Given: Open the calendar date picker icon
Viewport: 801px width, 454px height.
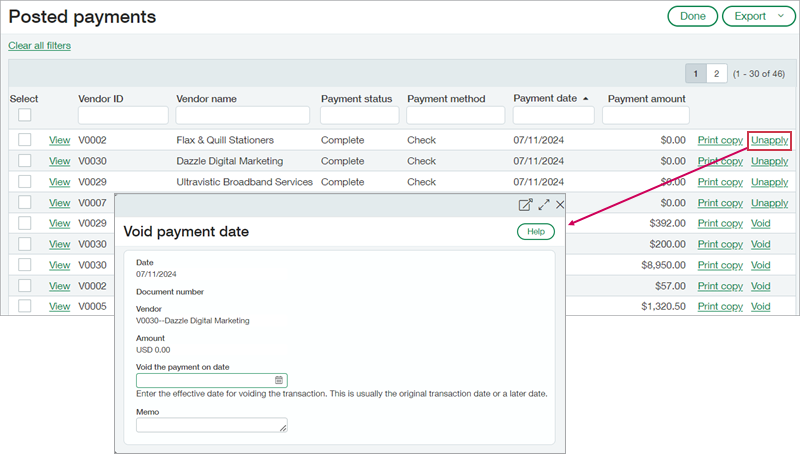Looking at the screenshot, I should [x=279, y=380].
